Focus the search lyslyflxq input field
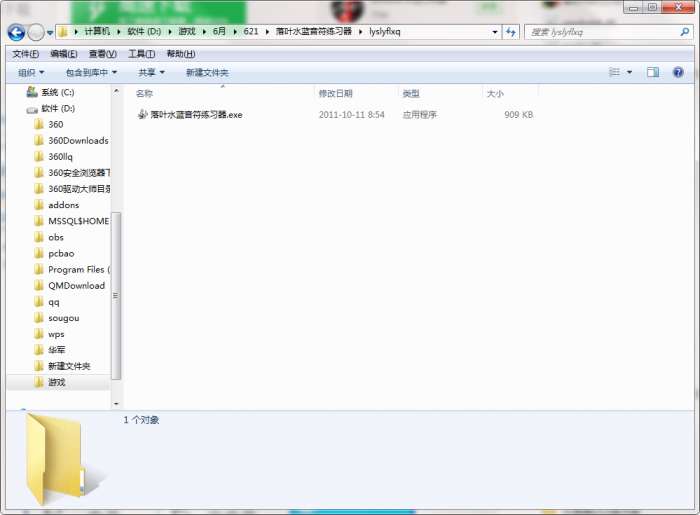 [x=603, y=32]
